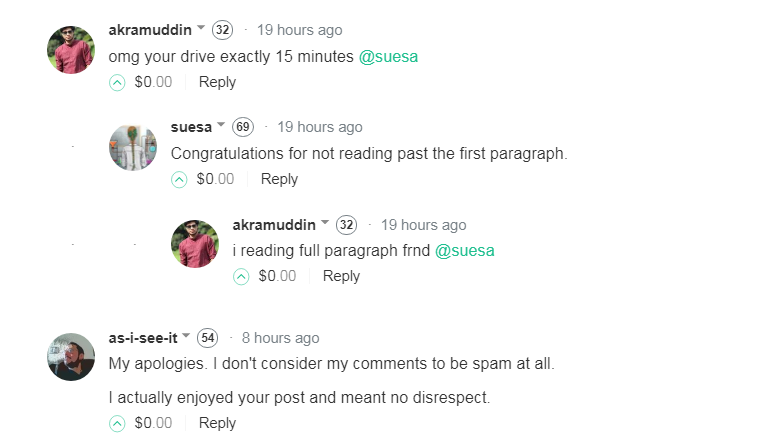Viewport: 770px width, 436px height.
Task: Upvote akramuddin's 'reading full paragraph' reply
Action: 241,277
